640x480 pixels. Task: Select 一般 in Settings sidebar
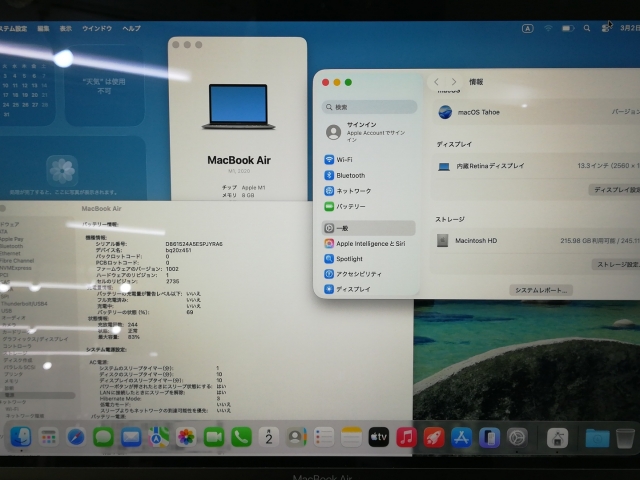(369, 228)
